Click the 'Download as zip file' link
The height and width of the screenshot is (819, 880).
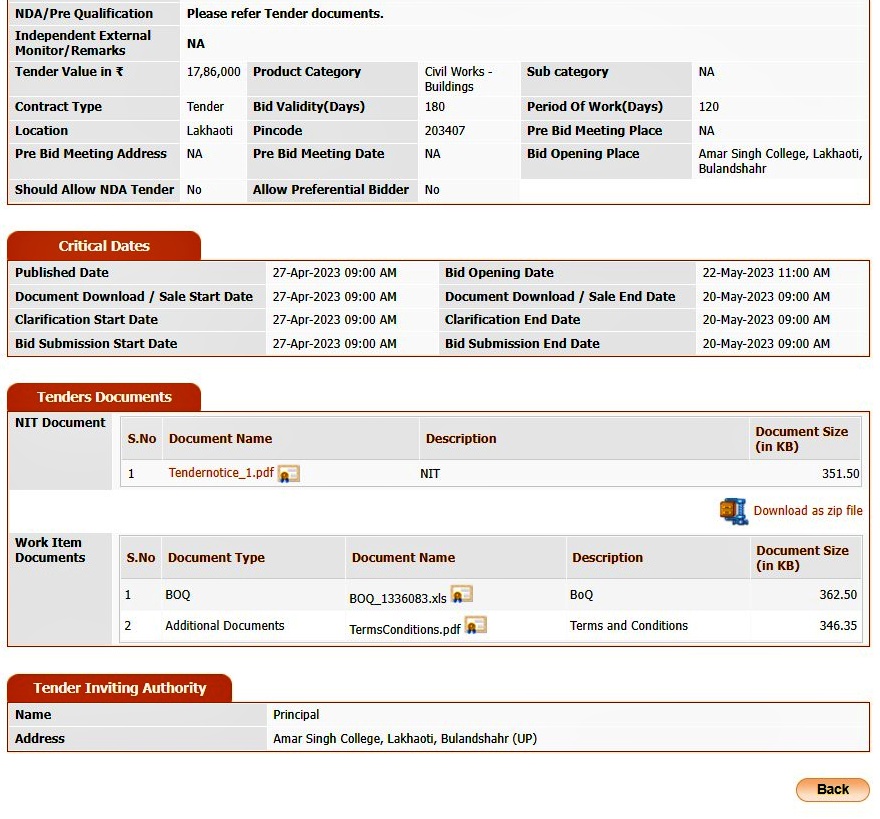(x=808, y=511)
